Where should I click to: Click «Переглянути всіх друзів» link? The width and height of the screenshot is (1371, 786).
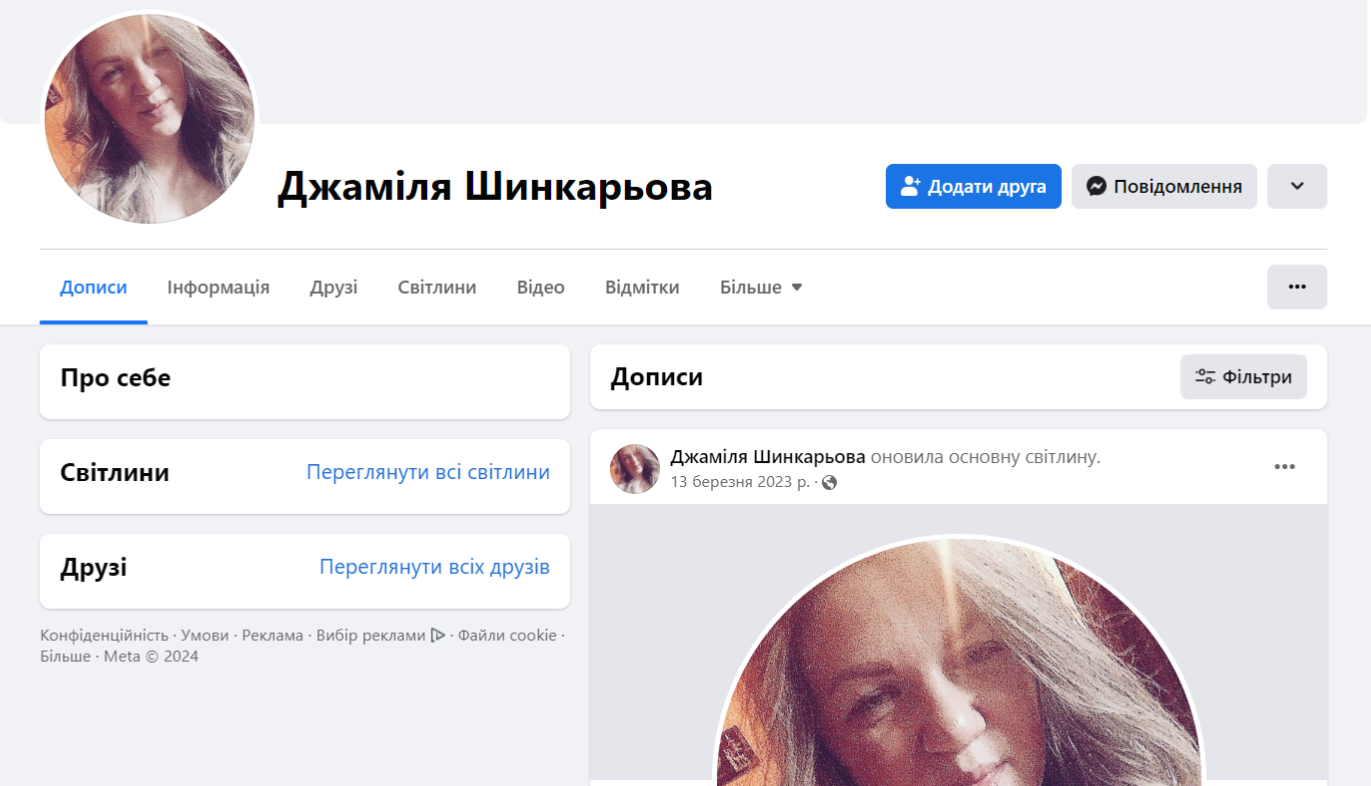pyautogui.click(x=434, y=567)
